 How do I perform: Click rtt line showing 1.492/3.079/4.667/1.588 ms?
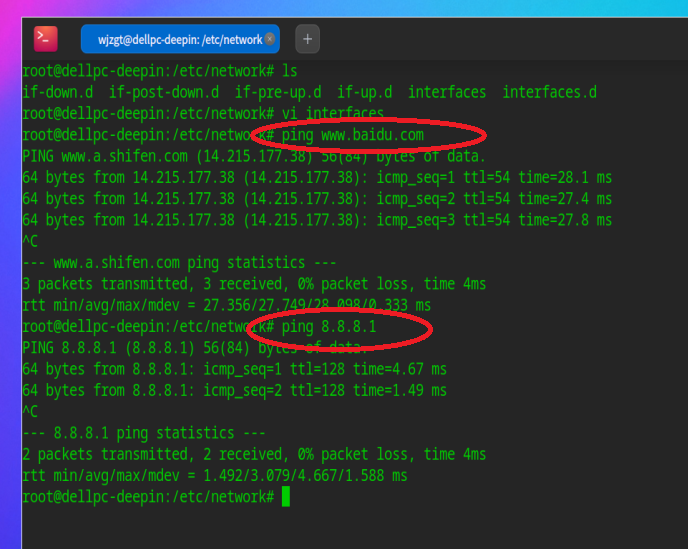pyautogui.click(x=215, y=476)
